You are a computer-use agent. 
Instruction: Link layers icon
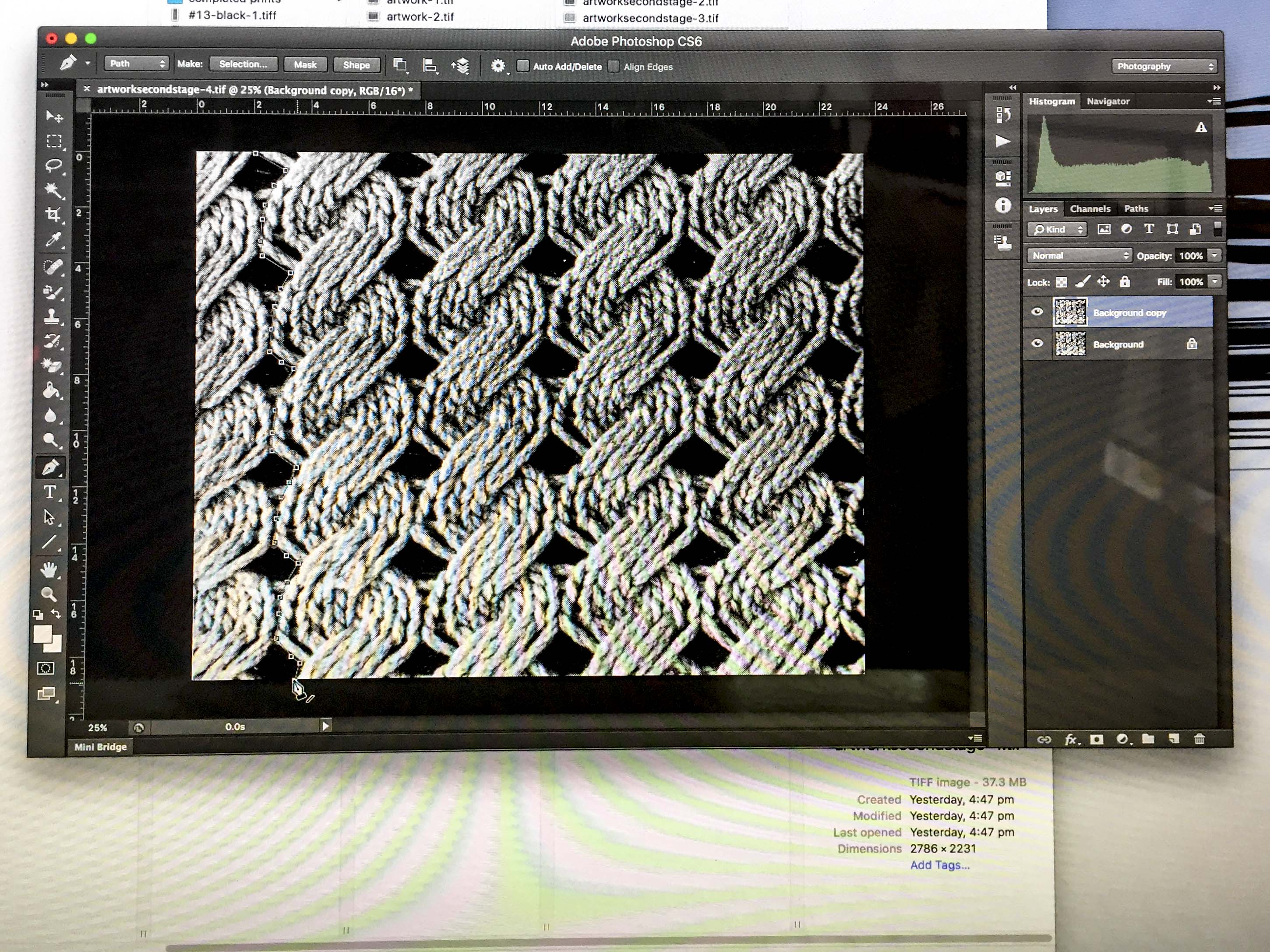[x=1044, y=740]
